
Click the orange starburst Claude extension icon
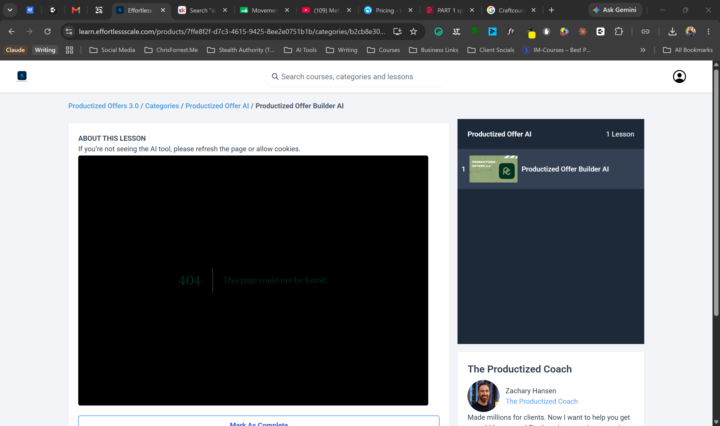point(582,31)
